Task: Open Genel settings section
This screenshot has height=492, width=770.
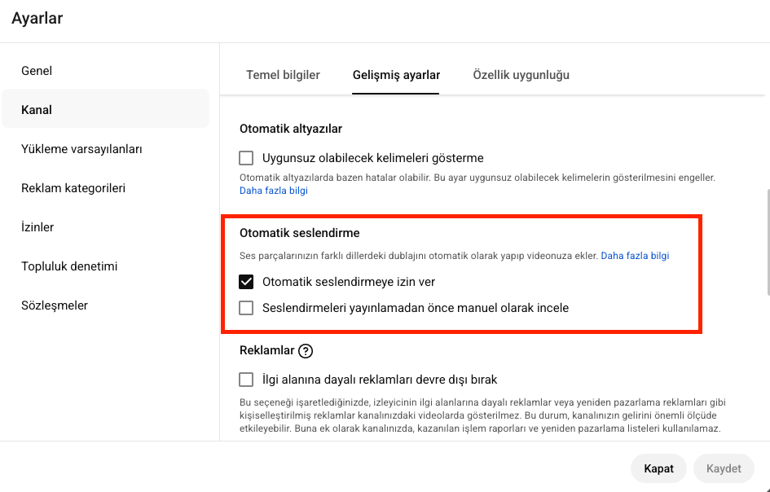Action: click(37, 71)
